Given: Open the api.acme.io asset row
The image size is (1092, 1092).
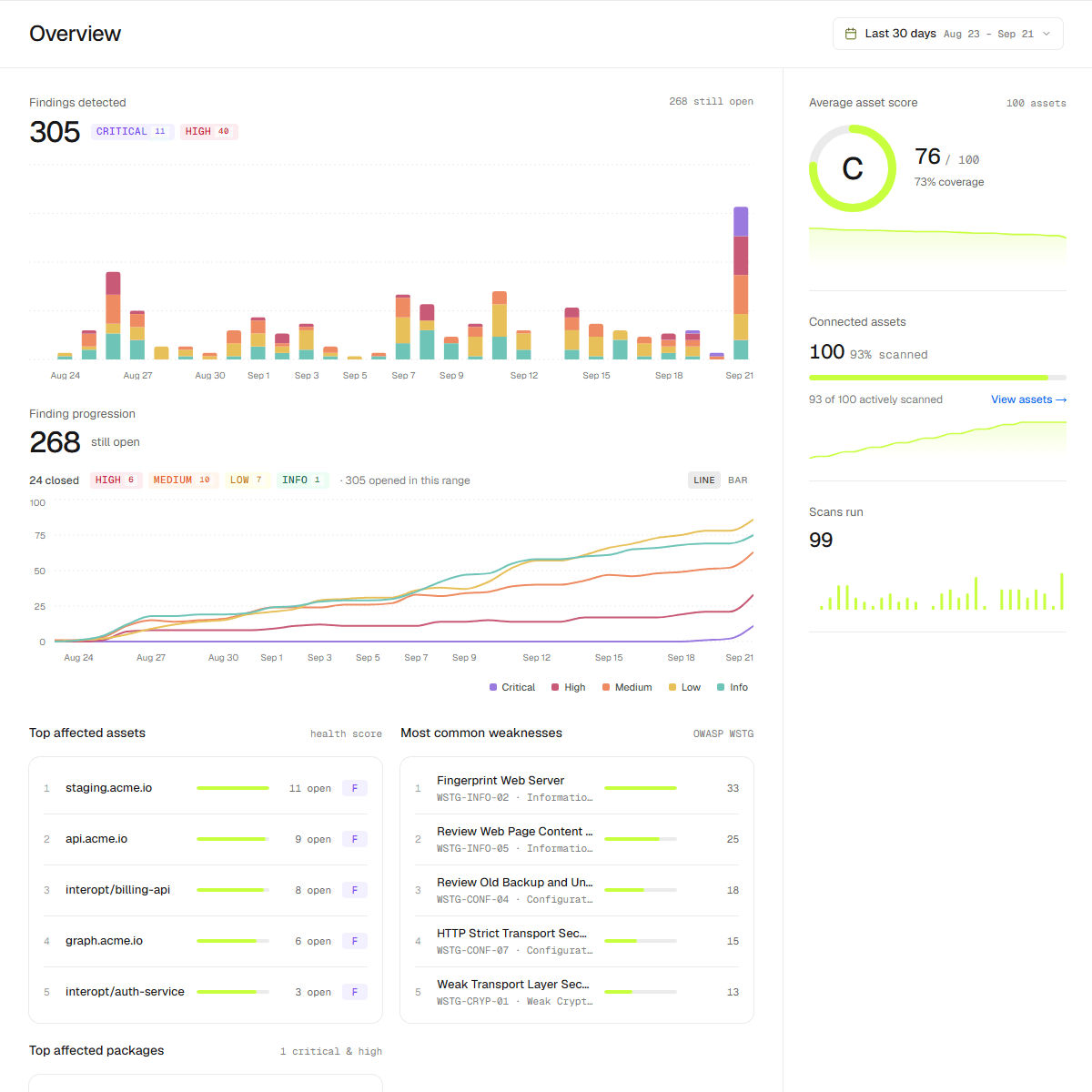Looking at the screenshot, I should point(206,839).
